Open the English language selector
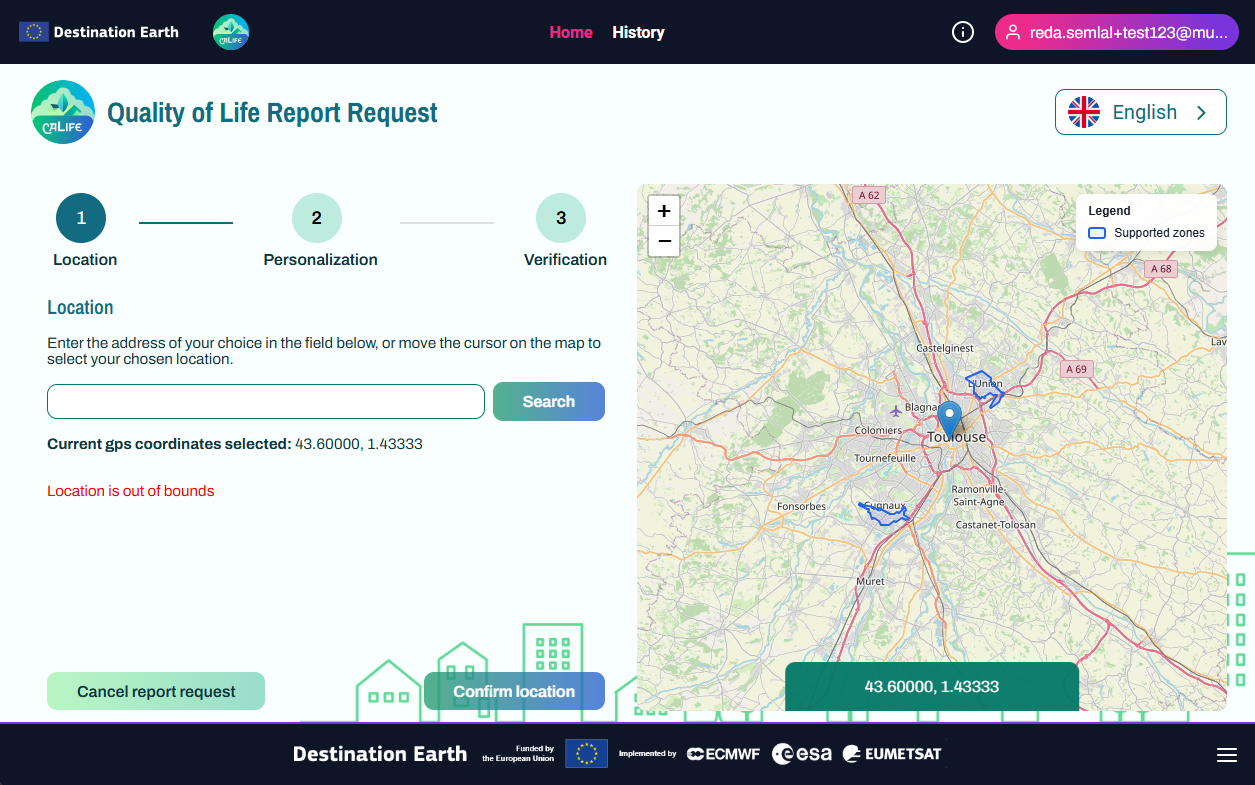The width and height of the screenshot is (1255, 785). 1140,112
